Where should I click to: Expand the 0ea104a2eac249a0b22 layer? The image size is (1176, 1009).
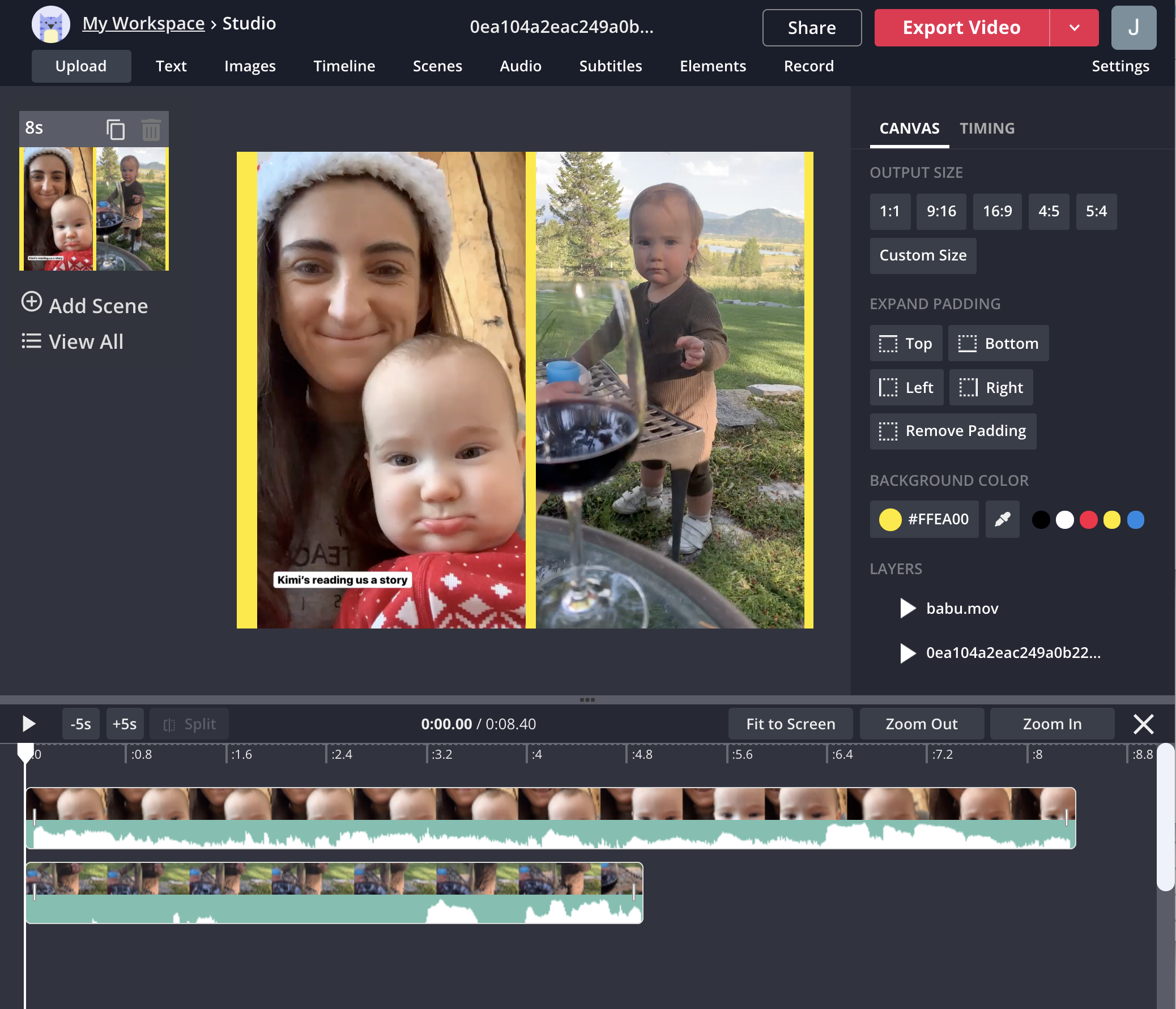907,652
